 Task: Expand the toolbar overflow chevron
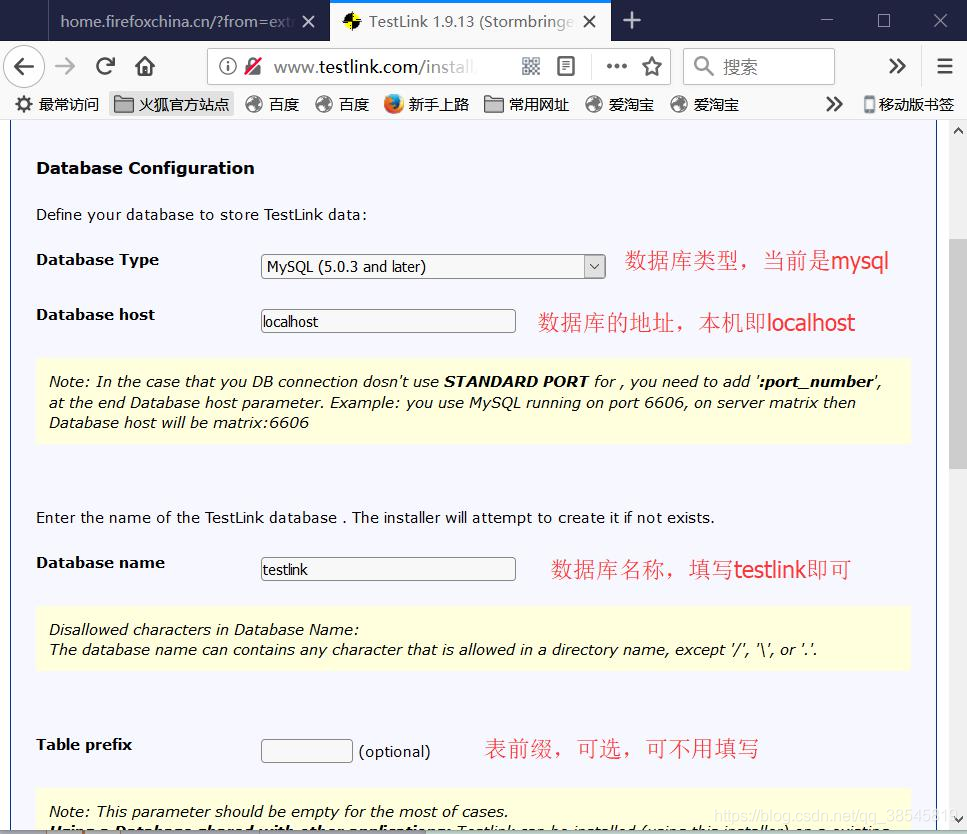click(x=897, y=66)
